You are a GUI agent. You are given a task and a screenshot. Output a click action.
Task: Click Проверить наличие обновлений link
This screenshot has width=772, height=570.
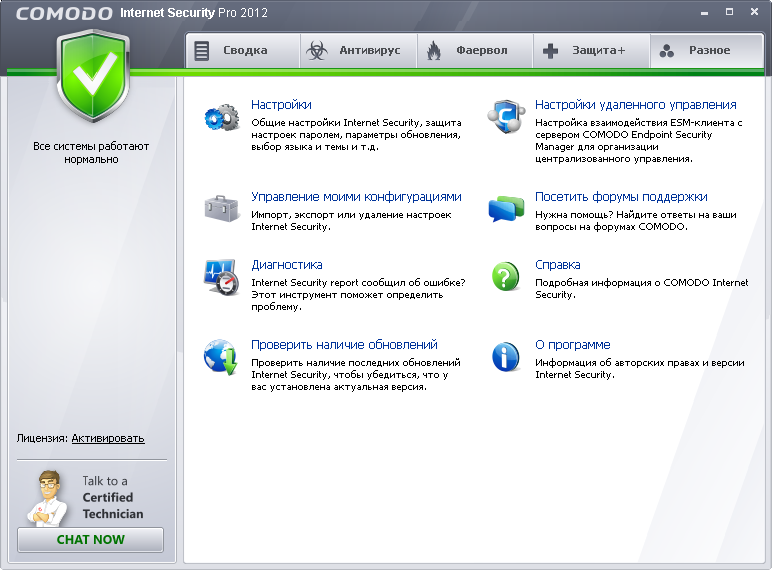(344, 345)
